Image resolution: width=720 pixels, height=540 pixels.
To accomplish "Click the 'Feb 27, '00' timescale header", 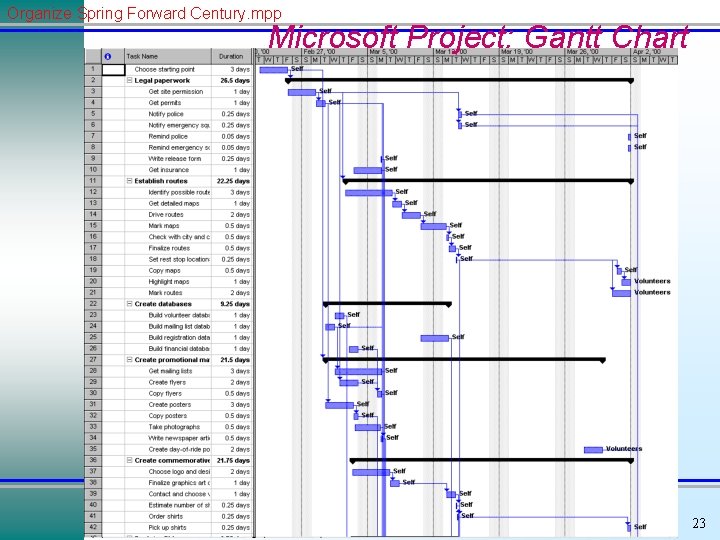I will (x=335, y=52).
